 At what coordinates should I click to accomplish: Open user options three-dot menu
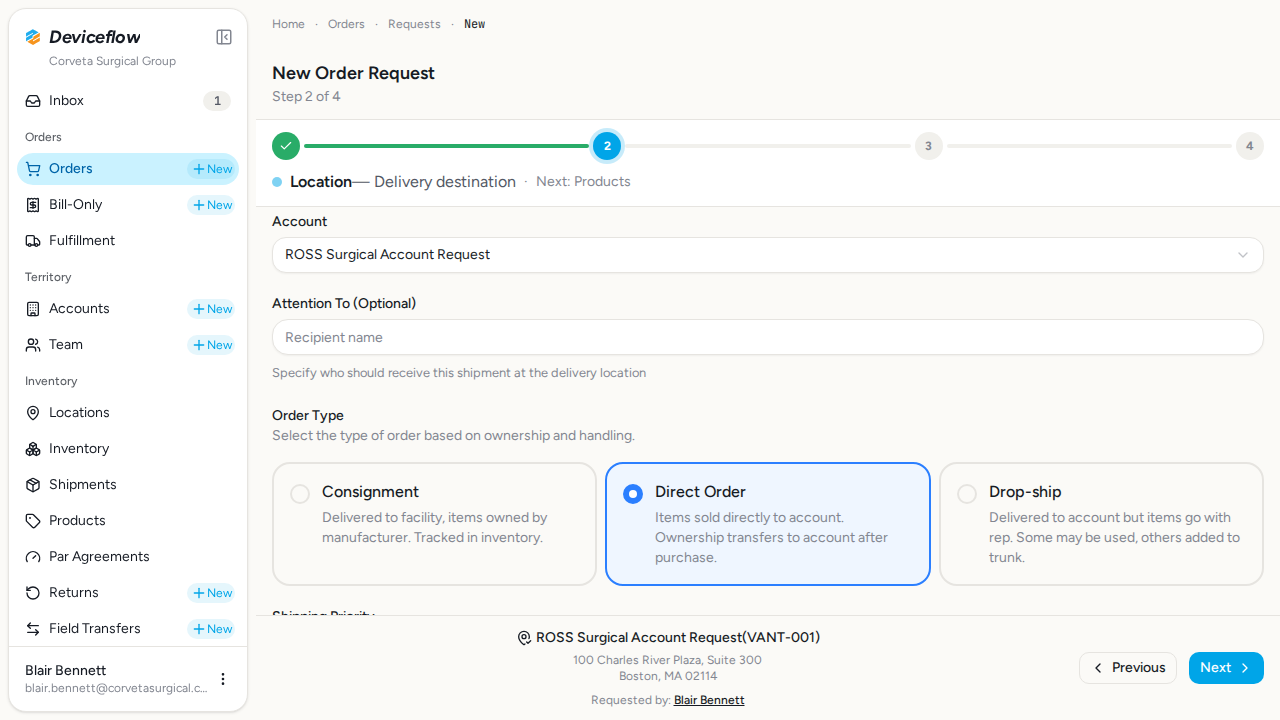tap(223, 679)
